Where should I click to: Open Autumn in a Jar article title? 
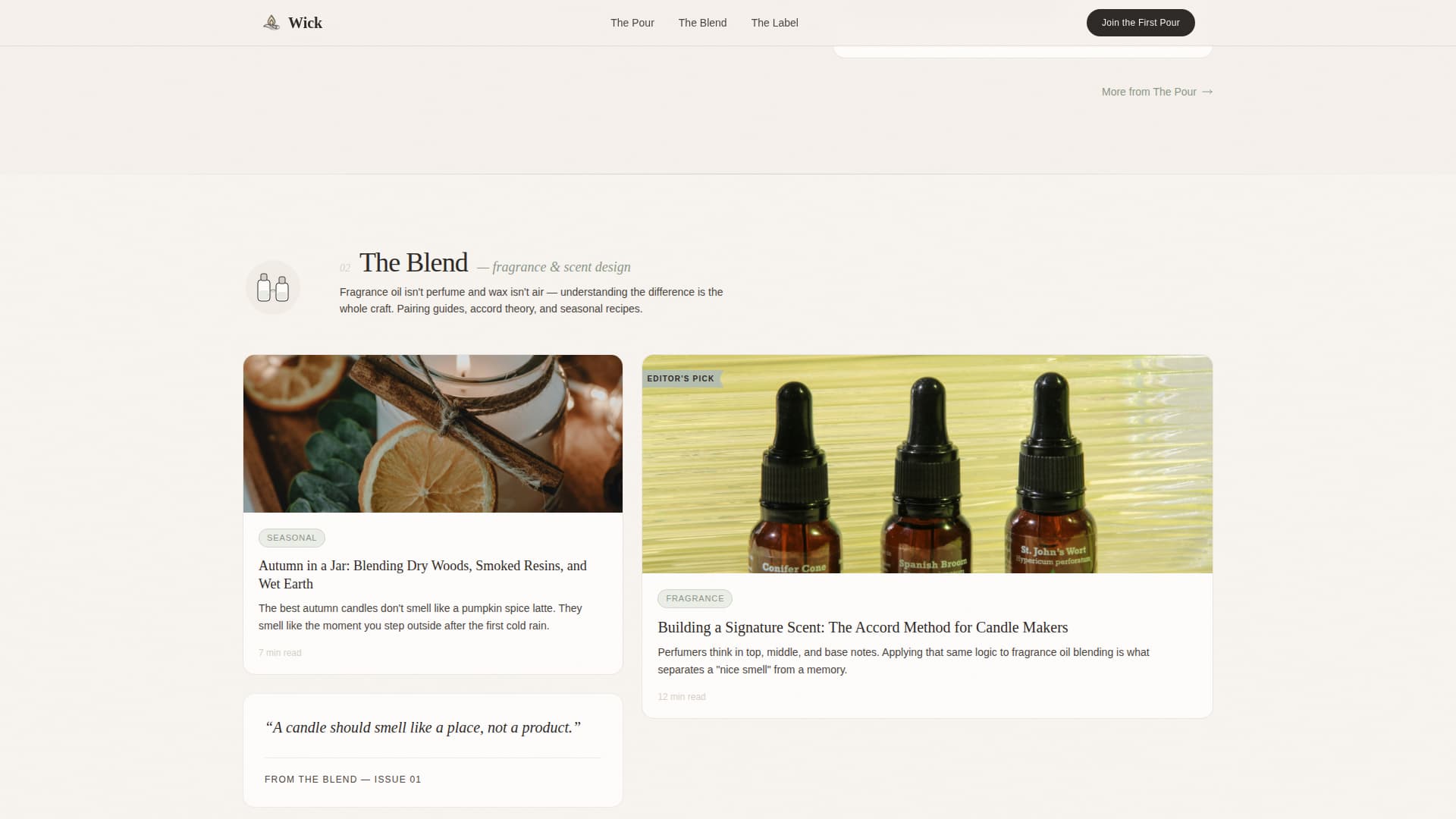pos(422,575)
